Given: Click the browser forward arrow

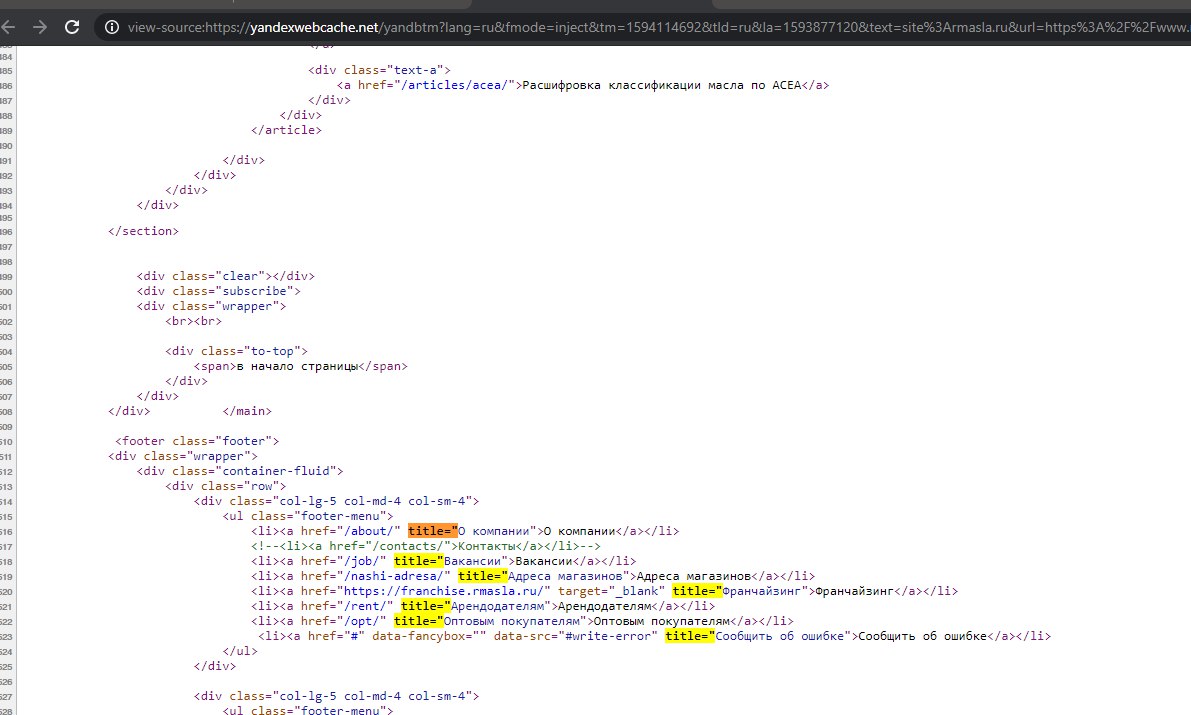Looking at the screenshot, I should point(39,27).
